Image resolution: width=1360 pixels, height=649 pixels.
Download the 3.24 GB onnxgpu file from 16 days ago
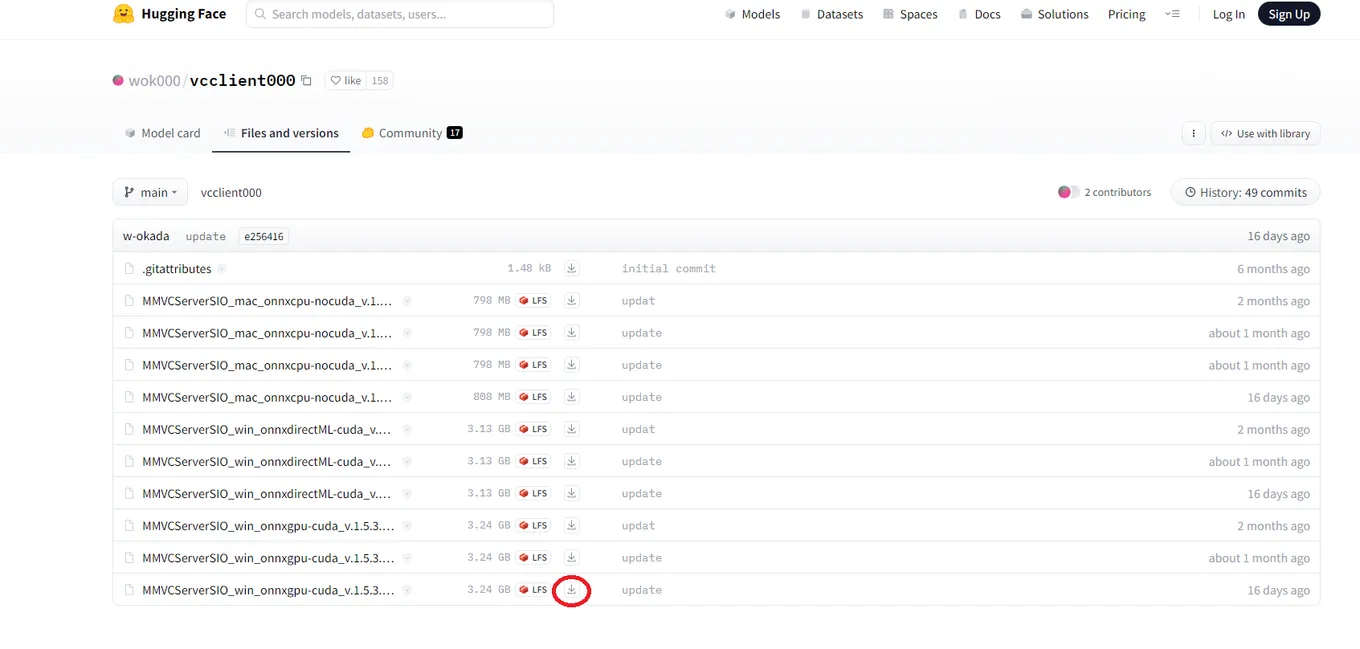click(x=571, y=589)
